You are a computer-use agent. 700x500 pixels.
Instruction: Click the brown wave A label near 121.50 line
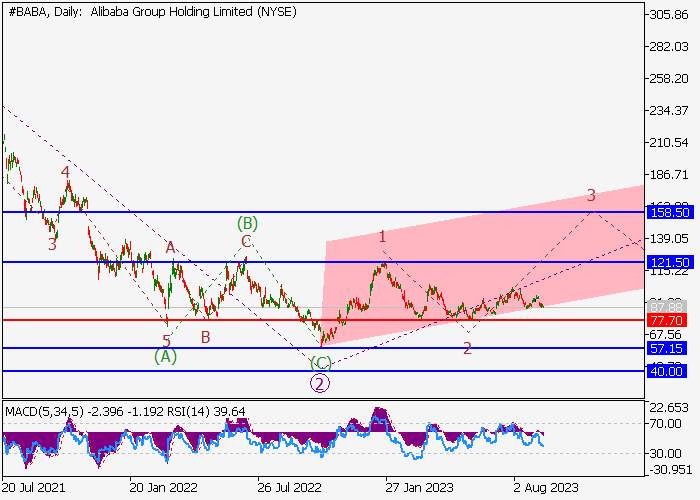170,247
